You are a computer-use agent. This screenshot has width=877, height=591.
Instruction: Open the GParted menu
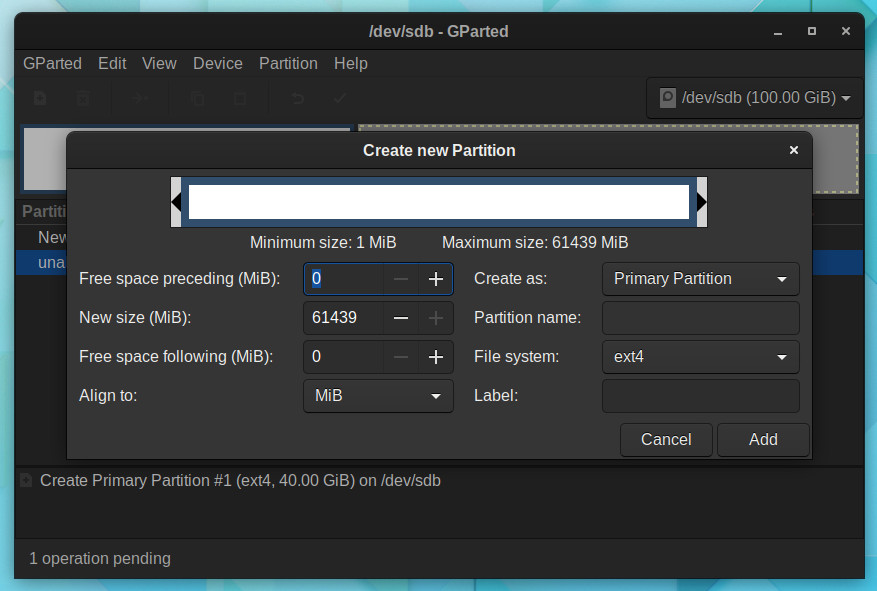click(52, 64)
